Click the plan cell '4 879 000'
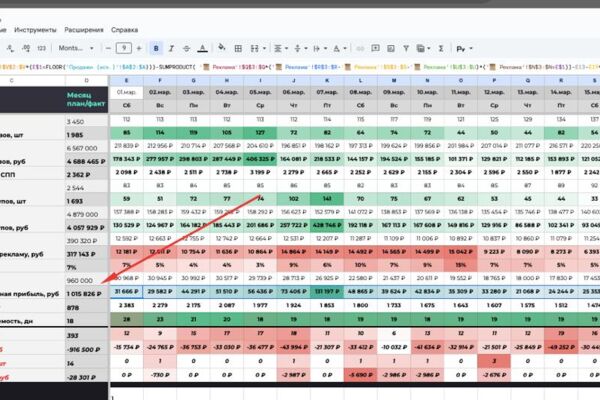 [86, 214]
